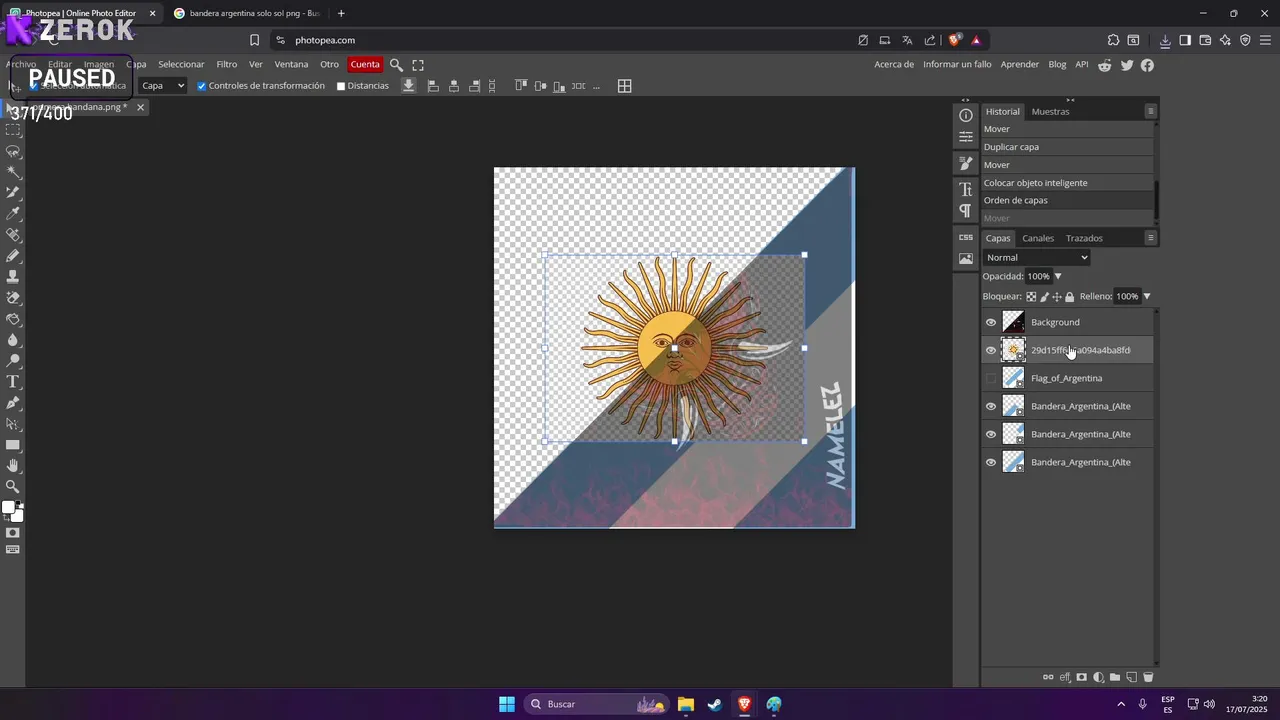1280x720 pixels.
Task: Open the Capa selection target dropdown
Action: (163, 86)
